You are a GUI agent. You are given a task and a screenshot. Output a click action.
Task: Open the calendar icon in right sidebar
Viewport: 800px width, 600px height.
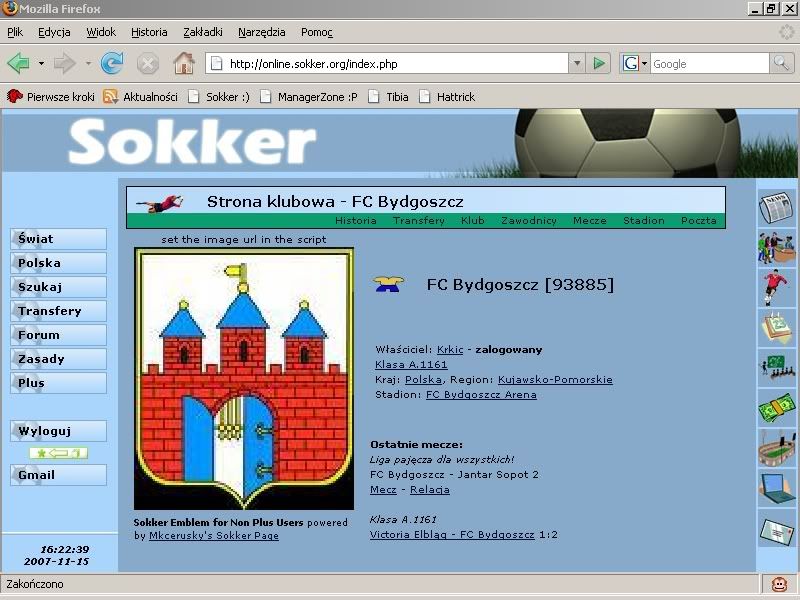pyautogui.click(x=776, y=328)
